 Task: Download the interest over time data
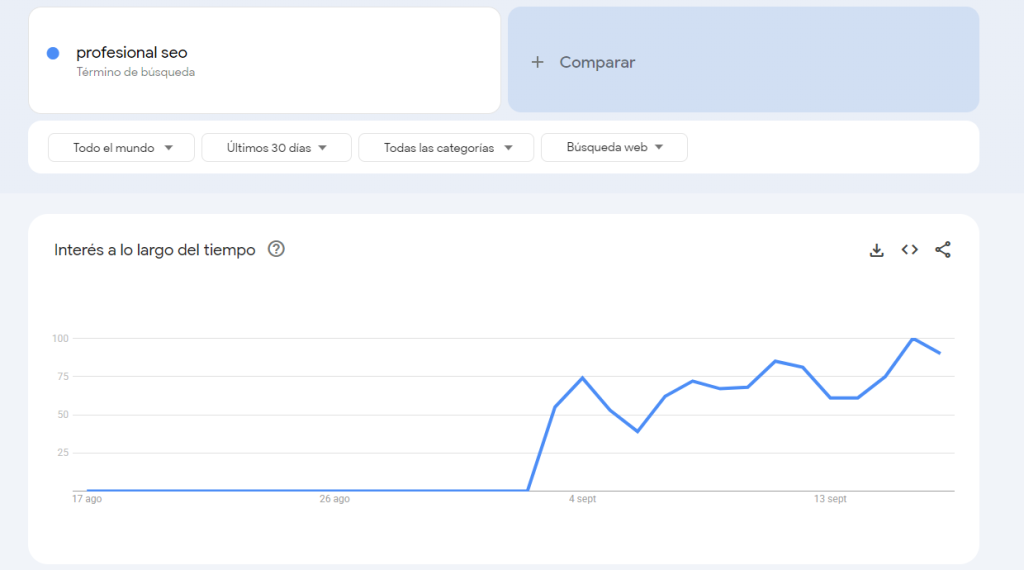pyautogui.click(x=876, y=250)
